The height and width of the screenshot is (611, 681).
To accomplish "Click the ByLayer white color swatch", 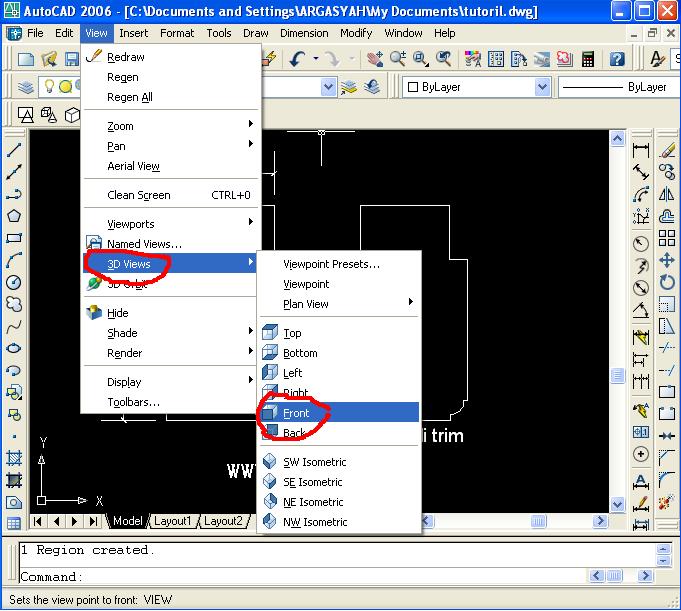I will point(413,87).
